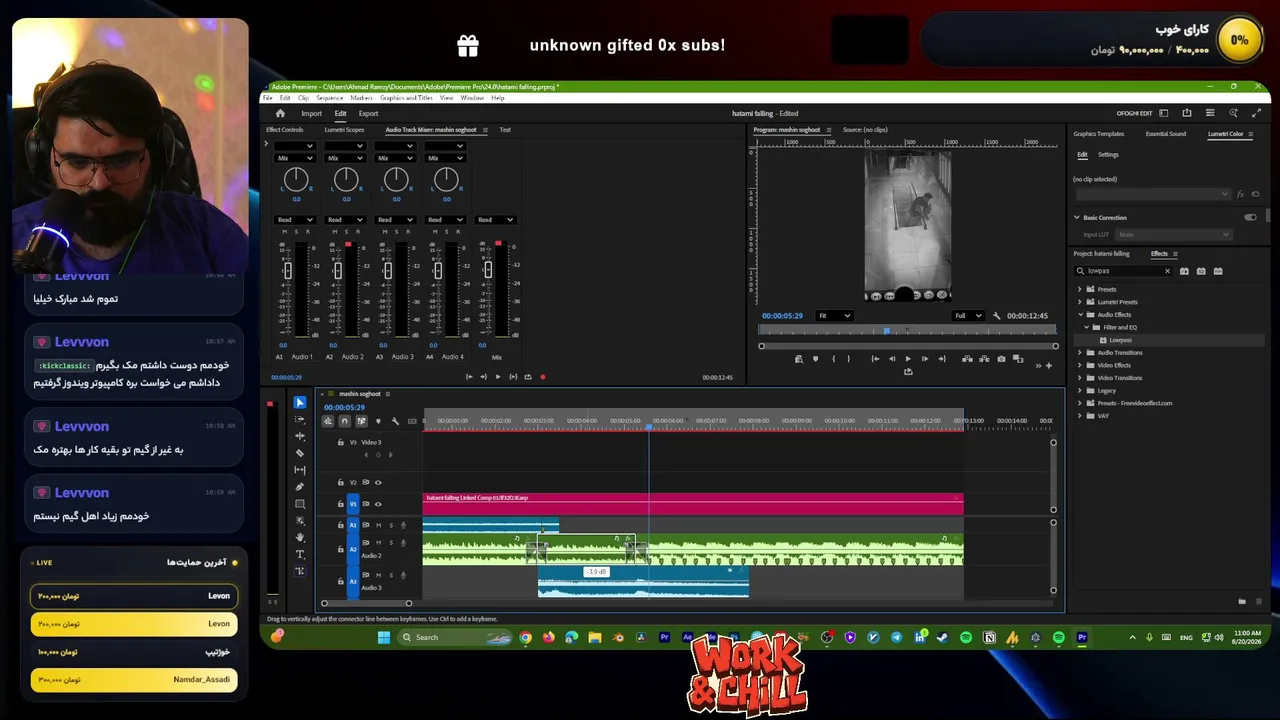The height and width of the screenshot is (720, 1280).
Task: Select the Track Select Forward tool
Action: tap(300, 419)
